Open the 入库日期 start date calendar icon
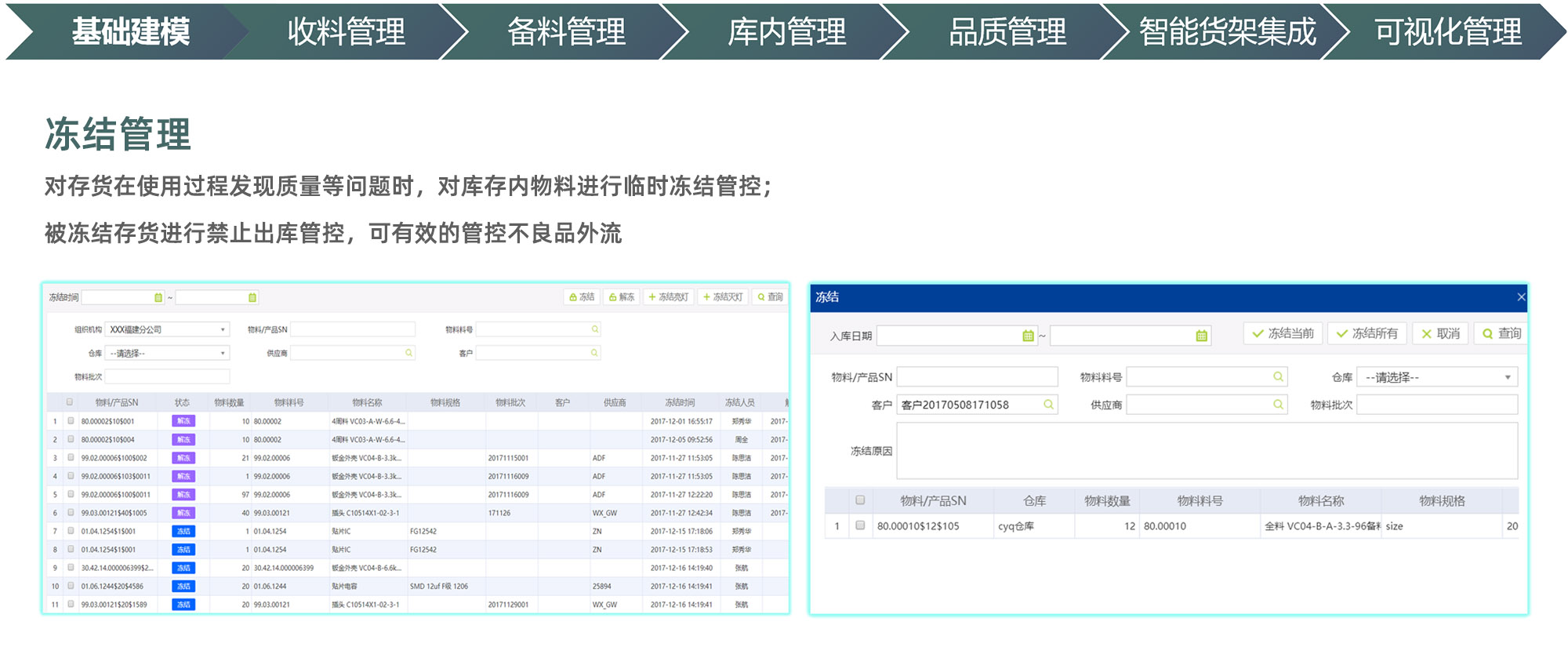Image resolution: width=1568 pixels, height=672 pixels. pos(1027,336)
